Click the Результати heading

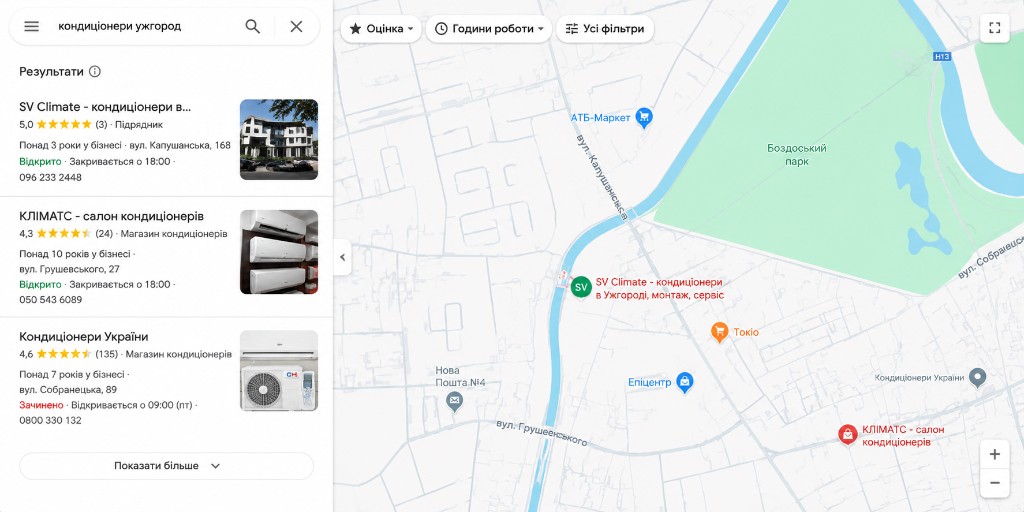click(51, 71)
